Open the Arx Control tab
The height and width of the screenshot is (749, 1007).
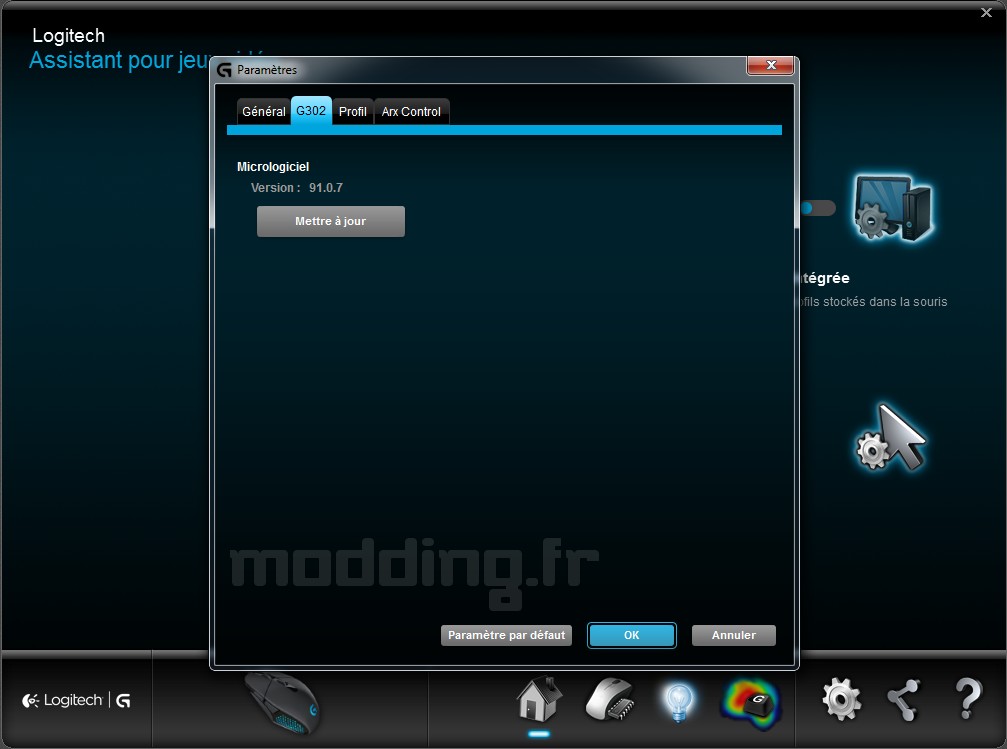tap(411, 112)
